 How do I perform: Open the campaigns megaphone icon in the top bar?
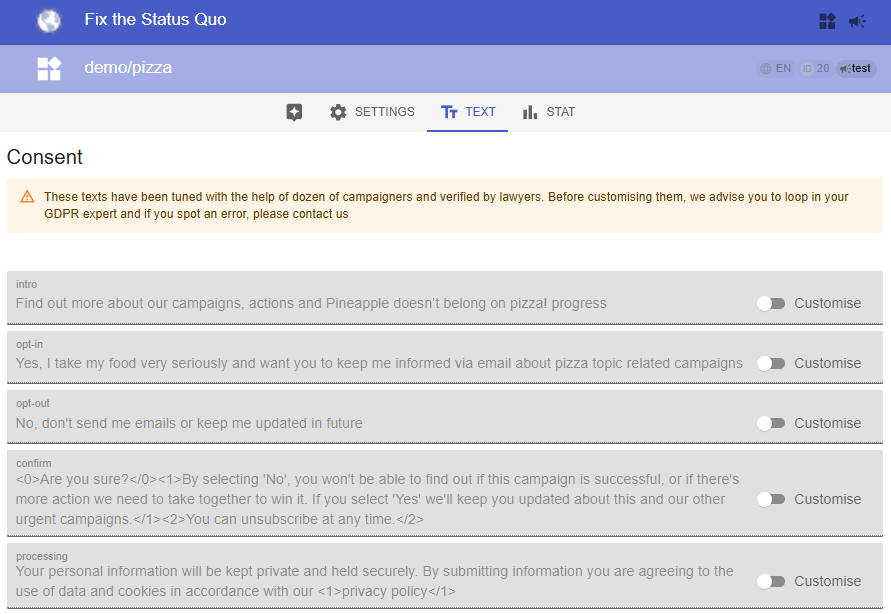tap(857, 22)
